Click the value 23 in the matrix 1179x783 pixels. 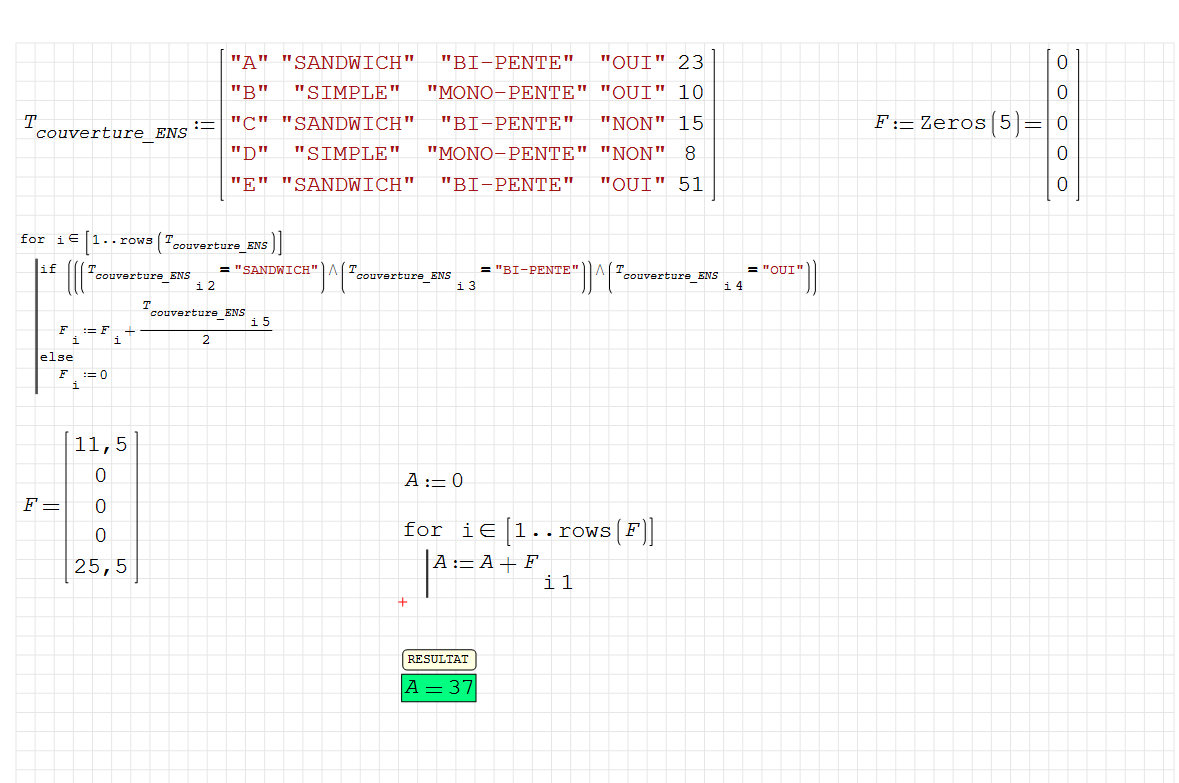(690, 63)
